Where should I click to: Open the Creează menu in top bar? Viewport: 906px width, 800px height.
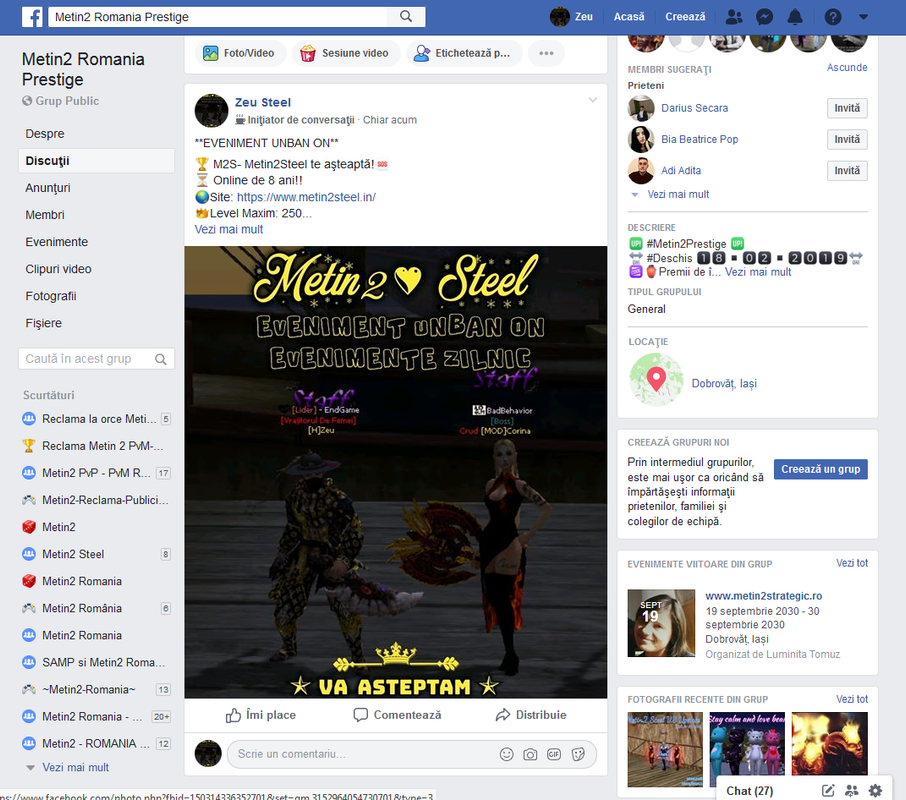click(x=685, y=17)
